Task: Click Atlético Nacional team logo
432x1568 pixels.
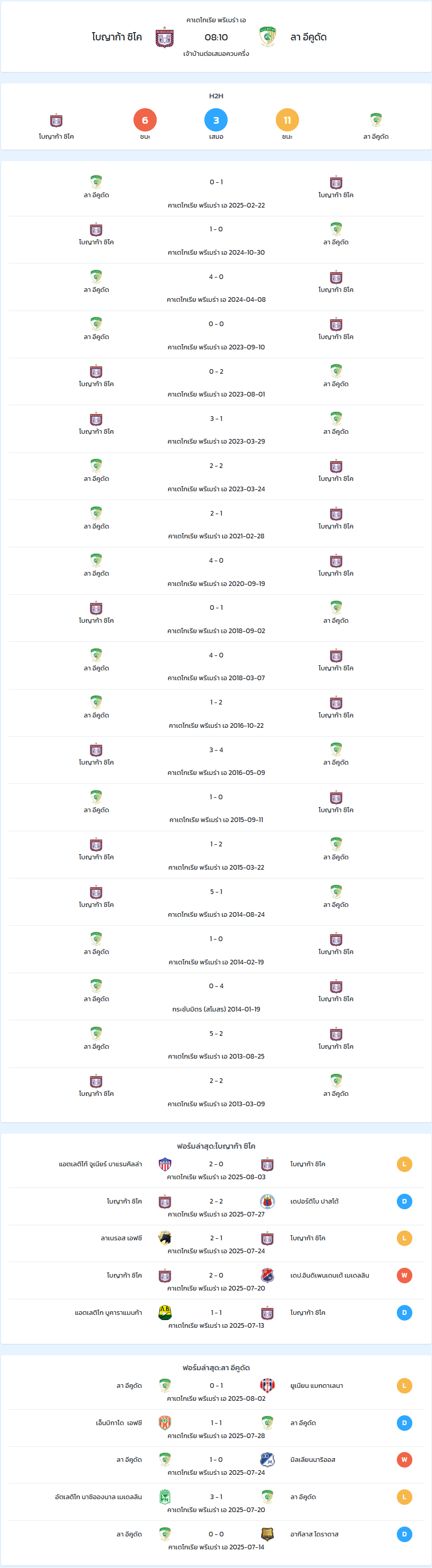Action: (165, 1497)
